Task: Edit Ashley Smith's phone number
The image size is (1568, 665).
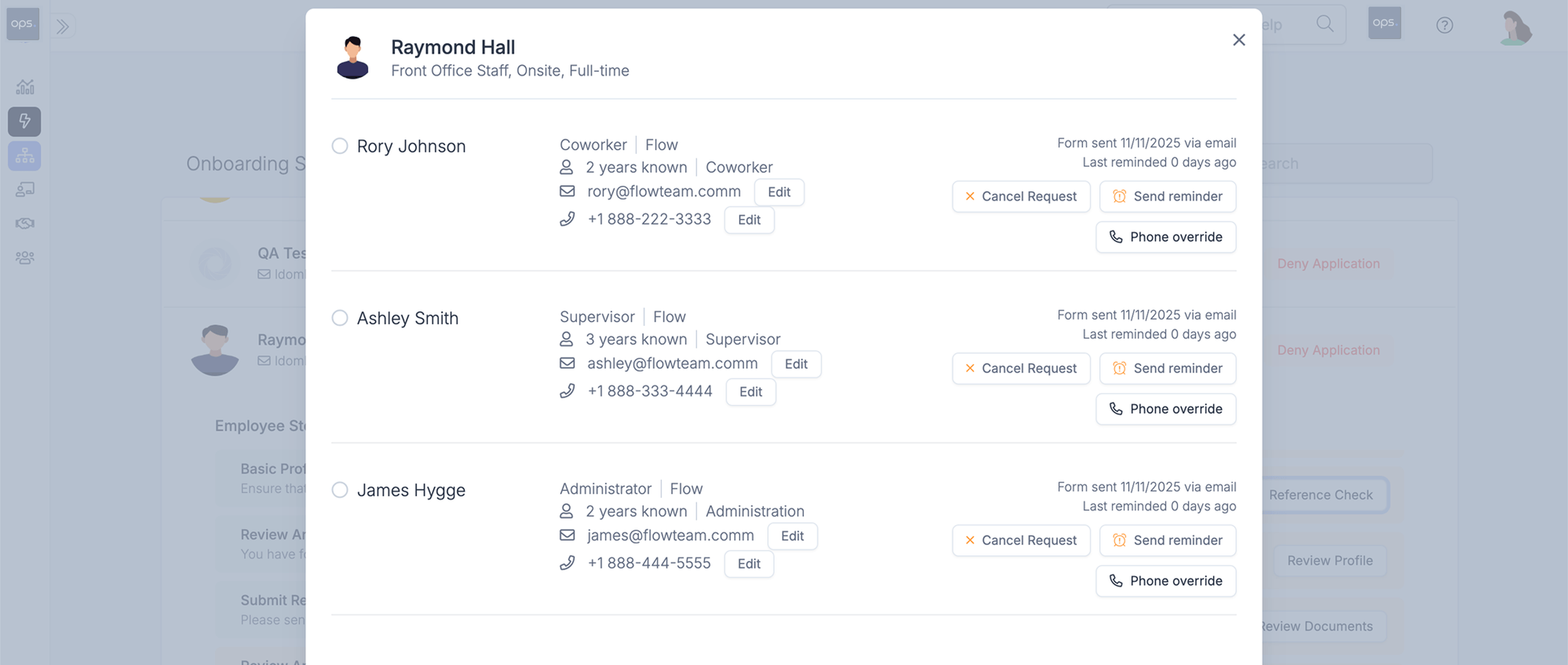Action: pyautogui.click(x=751, y=391)
